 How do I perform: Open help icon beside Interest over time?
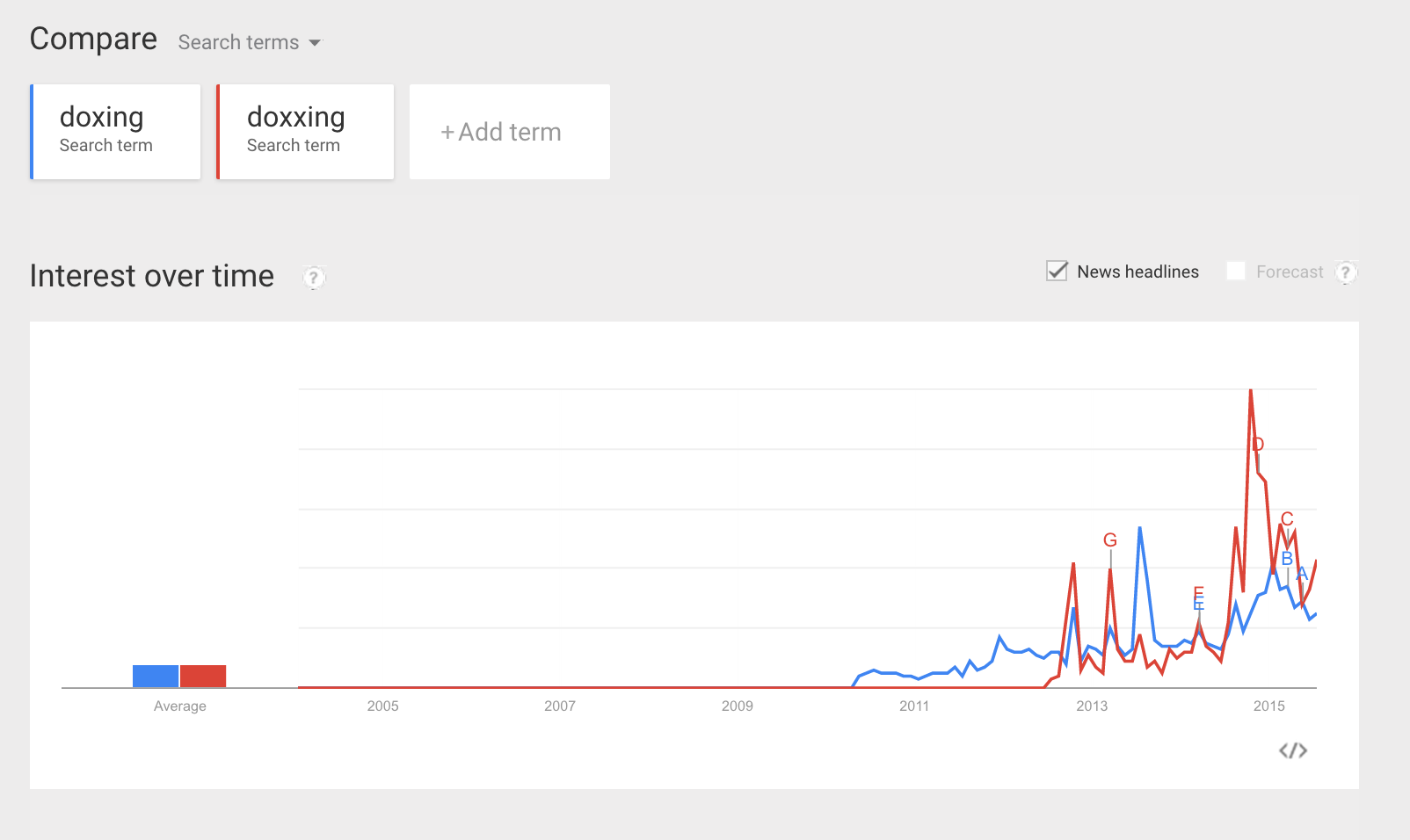pos(314,278)
